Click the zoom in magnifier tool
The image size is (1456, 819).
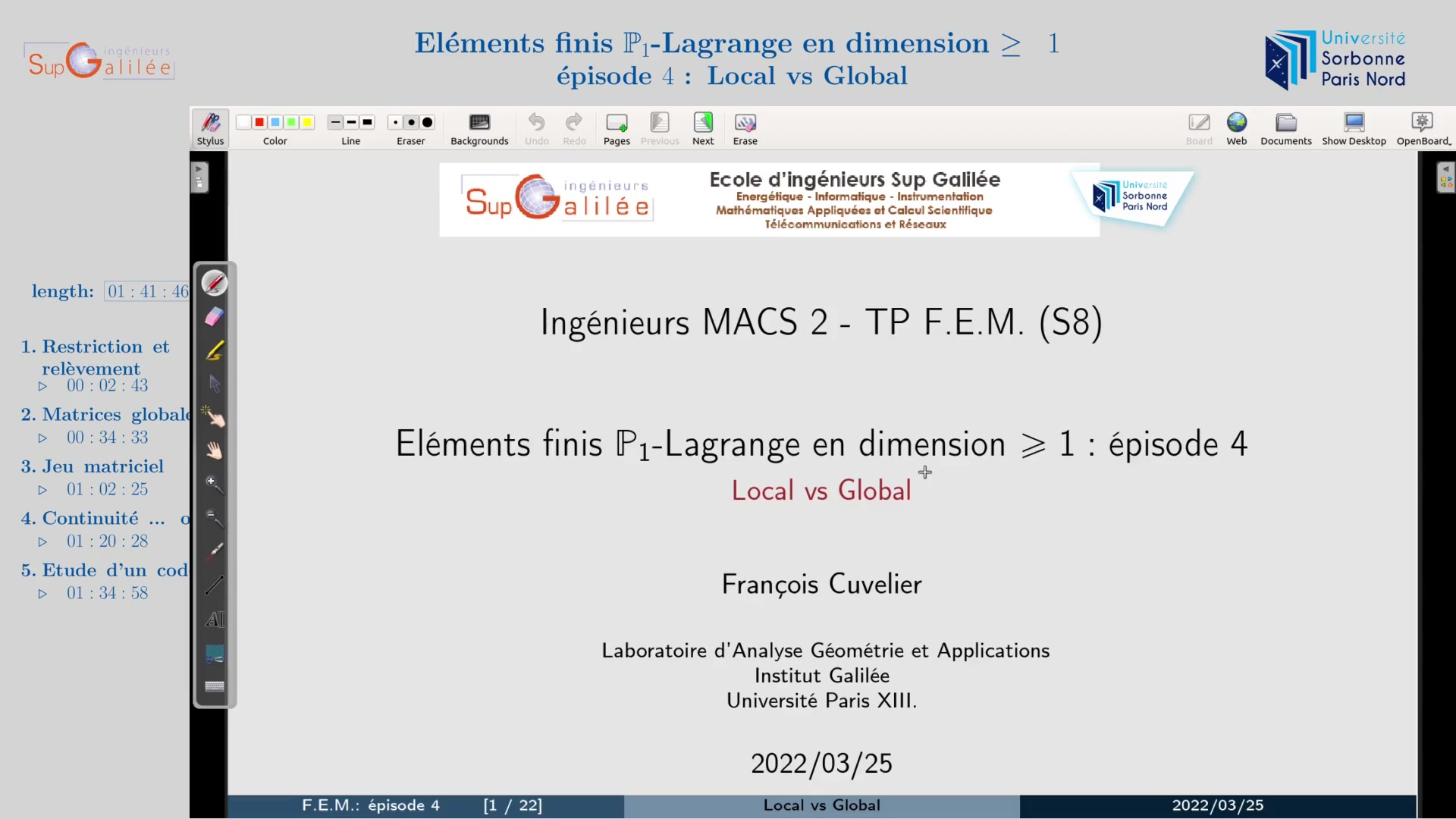coord(215,485)
